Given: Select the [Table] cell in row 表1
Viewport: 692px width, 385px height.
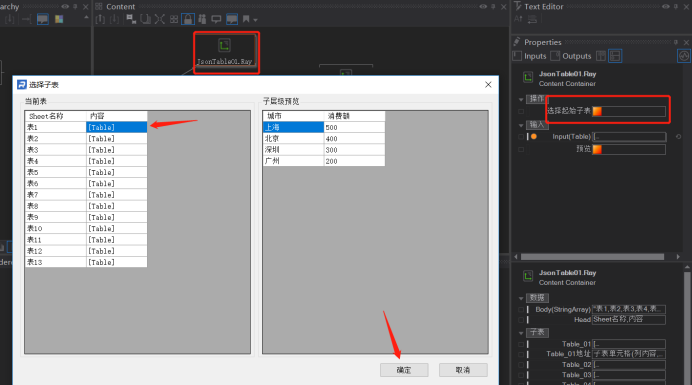Looking at the screenshot, I should pos(117,127).
